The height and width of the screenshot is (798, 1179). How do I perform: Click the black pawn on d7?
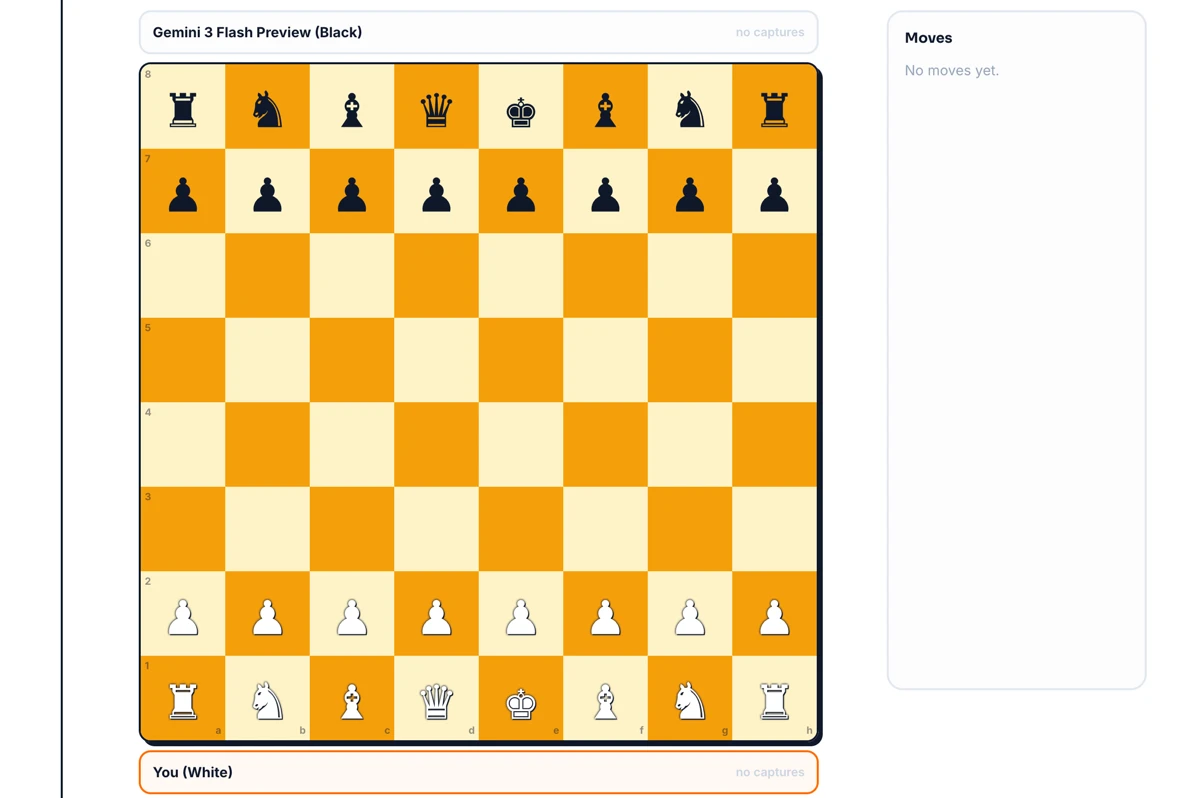pyautogui.click(x=436, y=194)
